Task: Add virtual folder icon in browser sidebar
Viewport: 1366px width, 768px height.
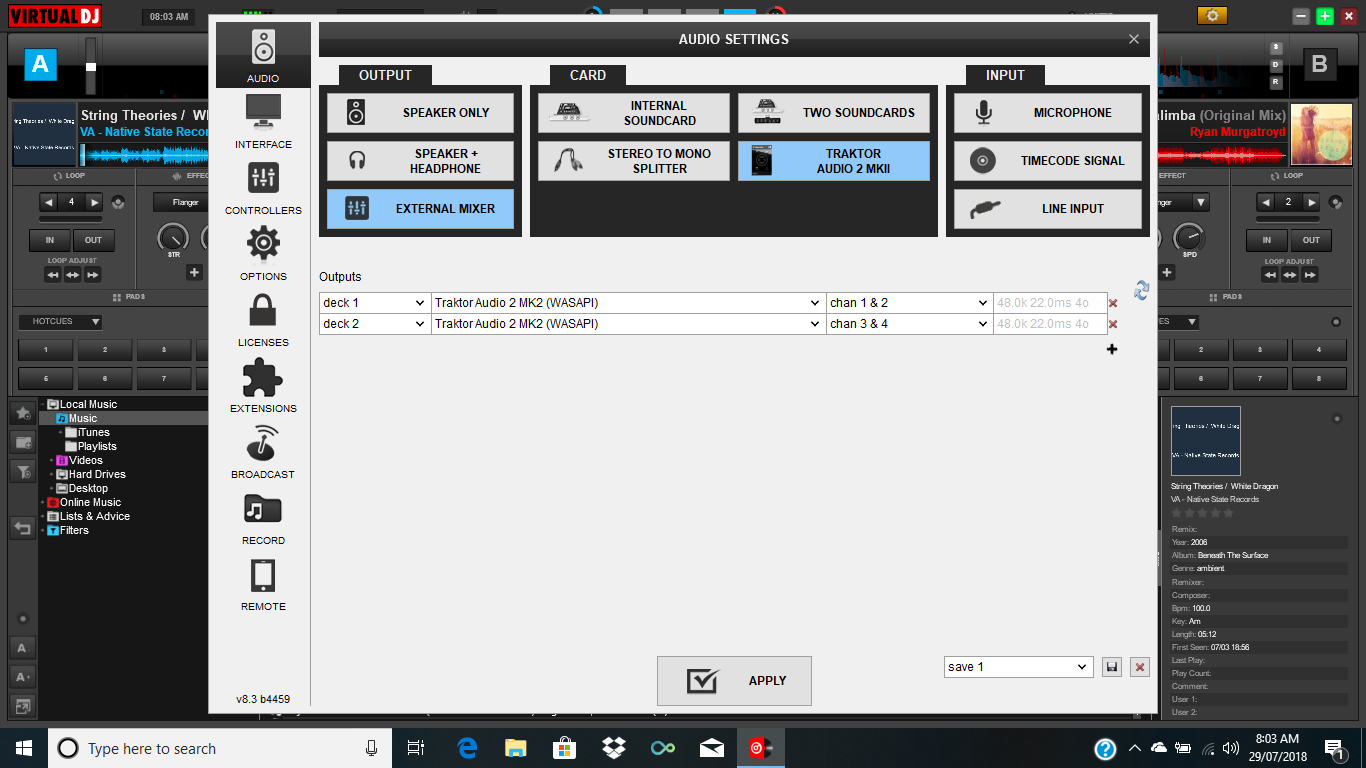Action: coord(22,441)
